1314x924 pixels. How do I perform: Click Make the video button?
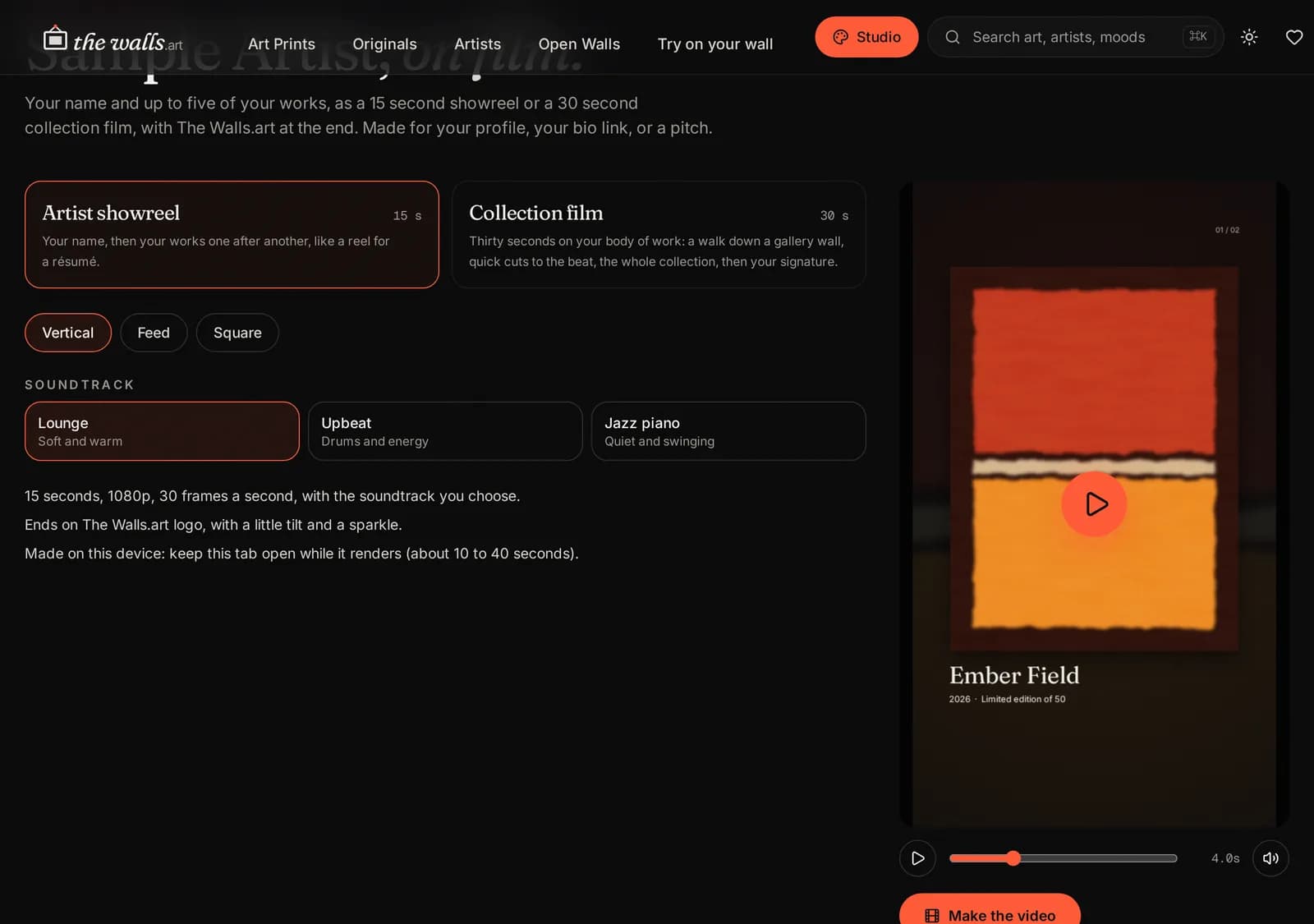pos(990,911)
